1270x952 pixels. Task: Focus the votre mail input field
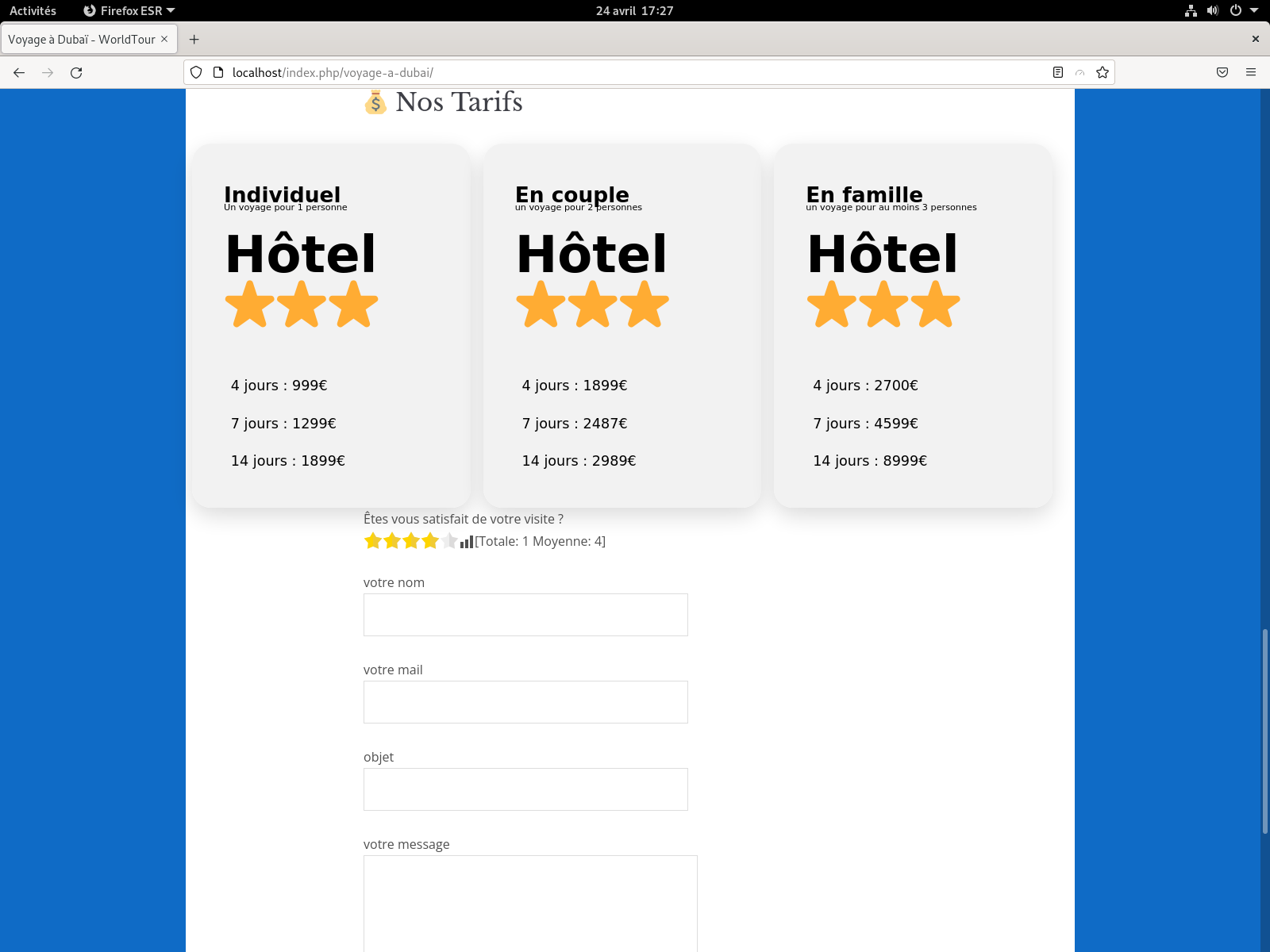(525, 702)
